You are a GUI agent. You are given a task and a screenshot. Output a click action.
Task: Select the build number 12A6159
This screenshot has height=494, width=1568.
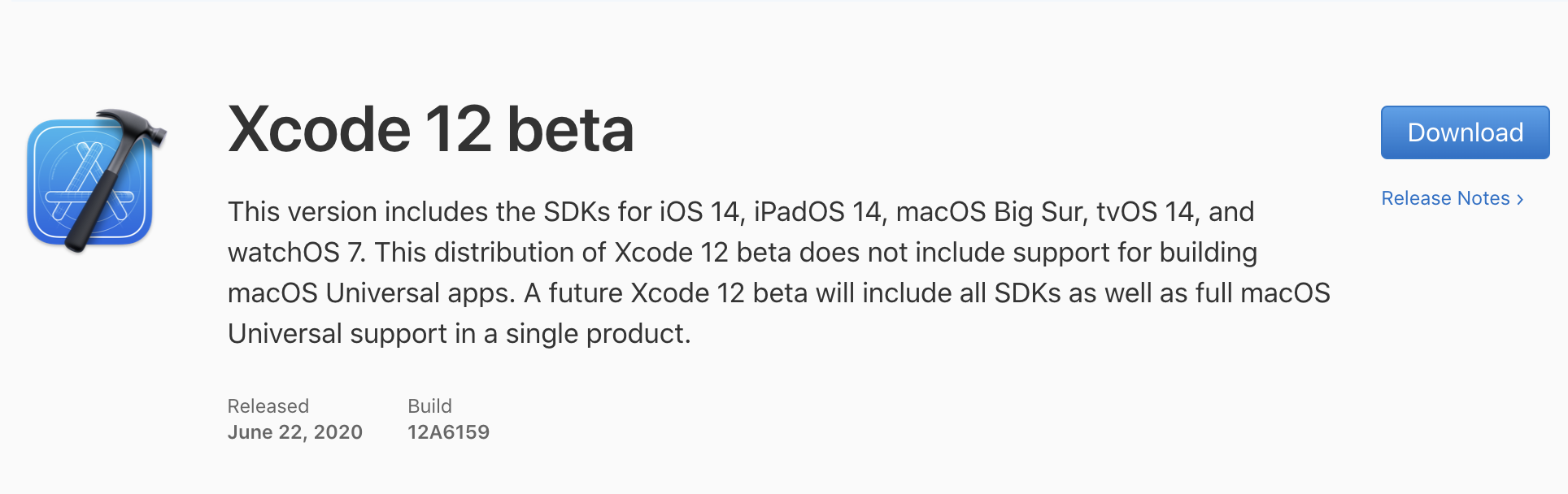pos(448,432)
